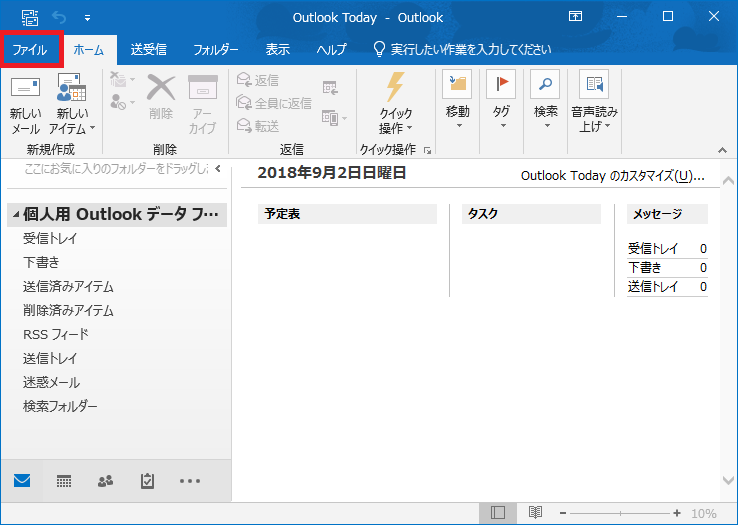
Task: Click zoom in plus button
Action: coord(677,513)
